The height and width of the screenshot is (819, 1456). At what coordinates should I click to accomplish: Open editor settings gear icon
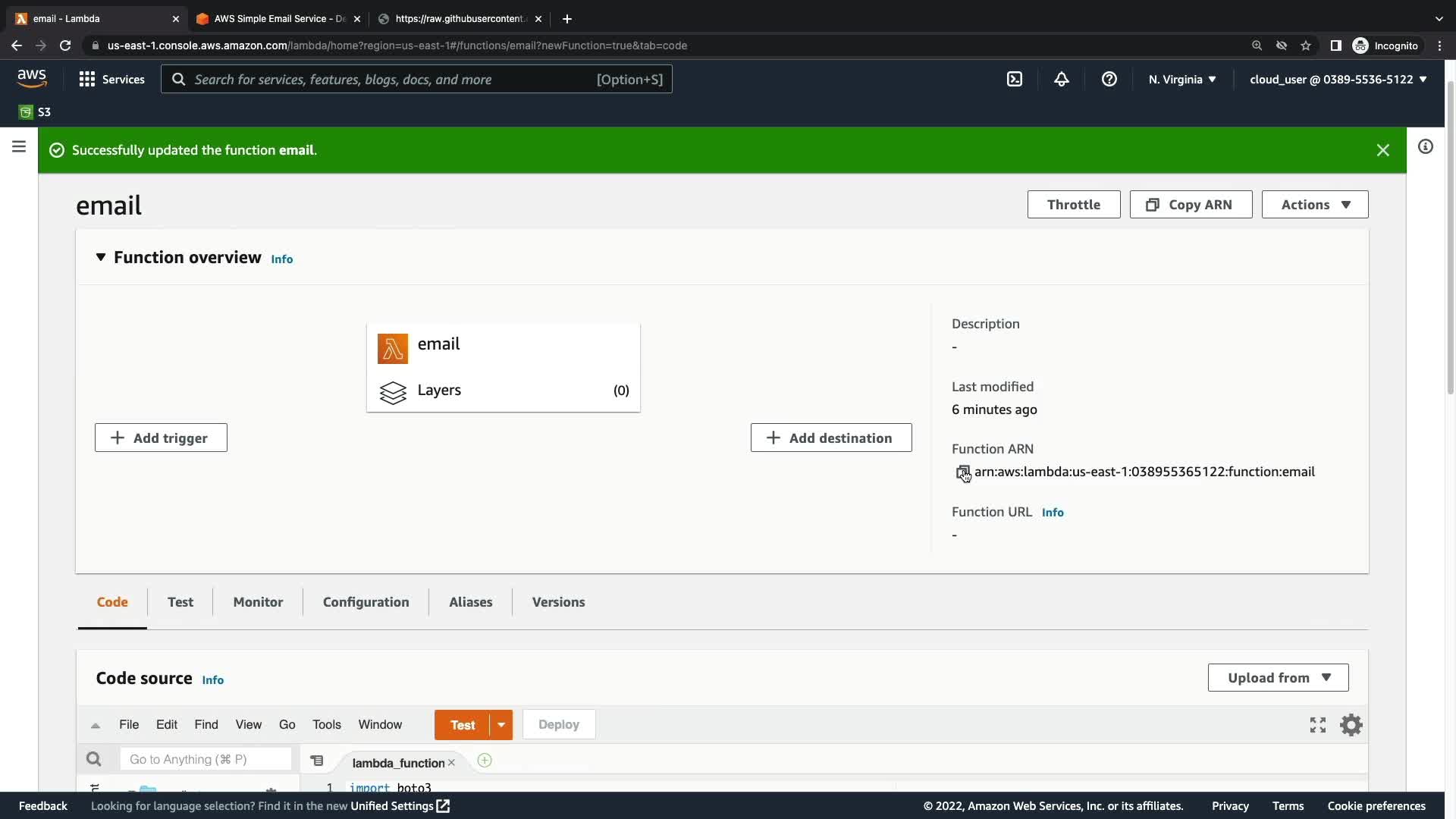(x=1351, y=725)
